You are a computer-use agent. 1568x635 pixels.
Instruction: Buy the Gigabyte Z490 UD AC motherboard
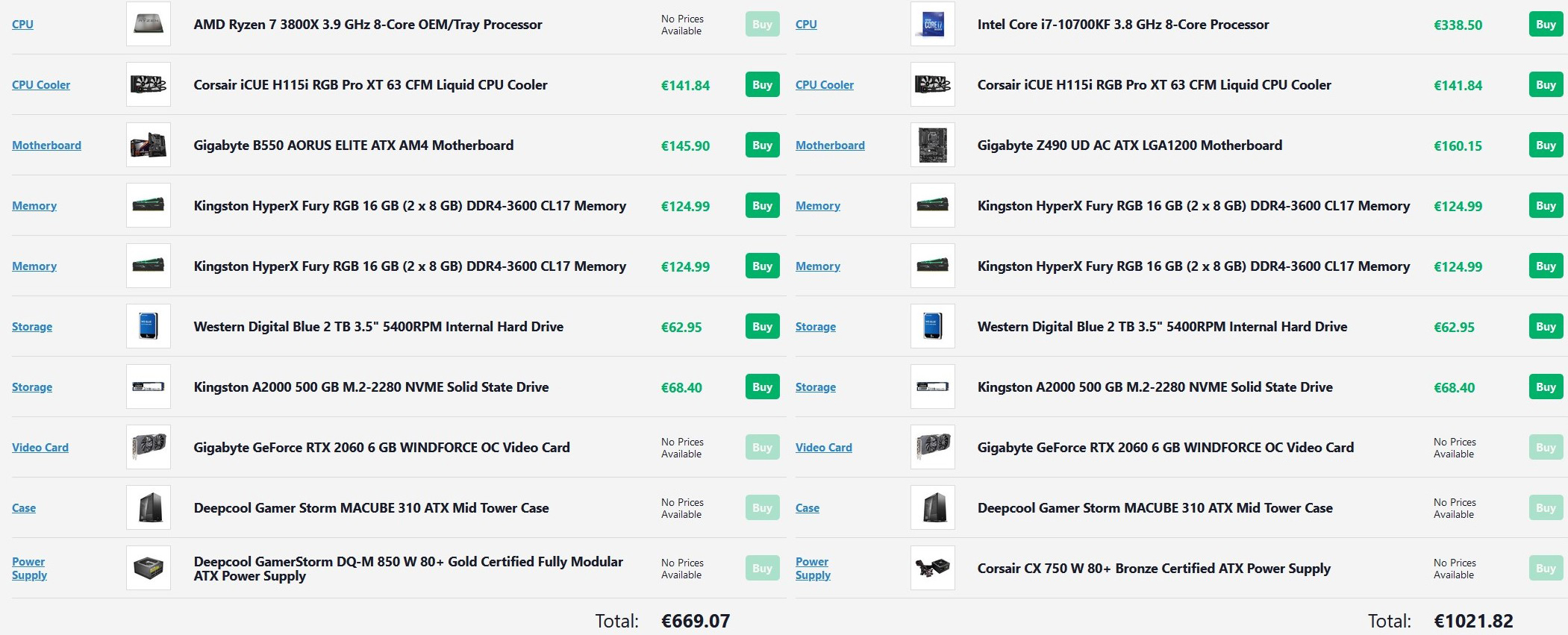click(1546, 145)
